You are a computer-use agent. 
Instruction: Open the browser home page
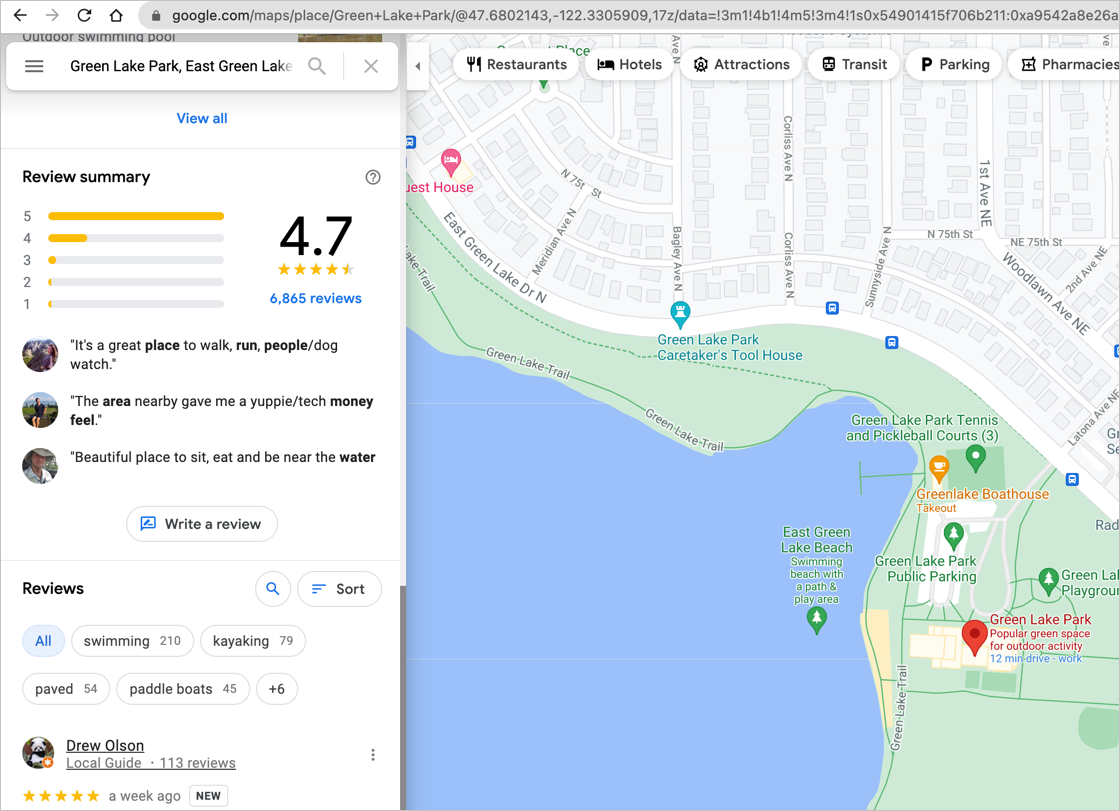pos(116,15)
